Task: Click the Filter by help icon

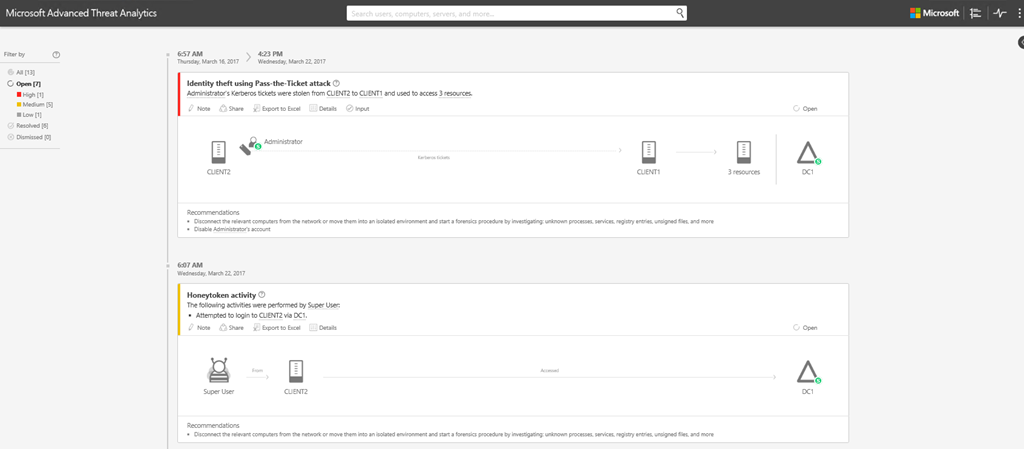Action: point(56,55)
